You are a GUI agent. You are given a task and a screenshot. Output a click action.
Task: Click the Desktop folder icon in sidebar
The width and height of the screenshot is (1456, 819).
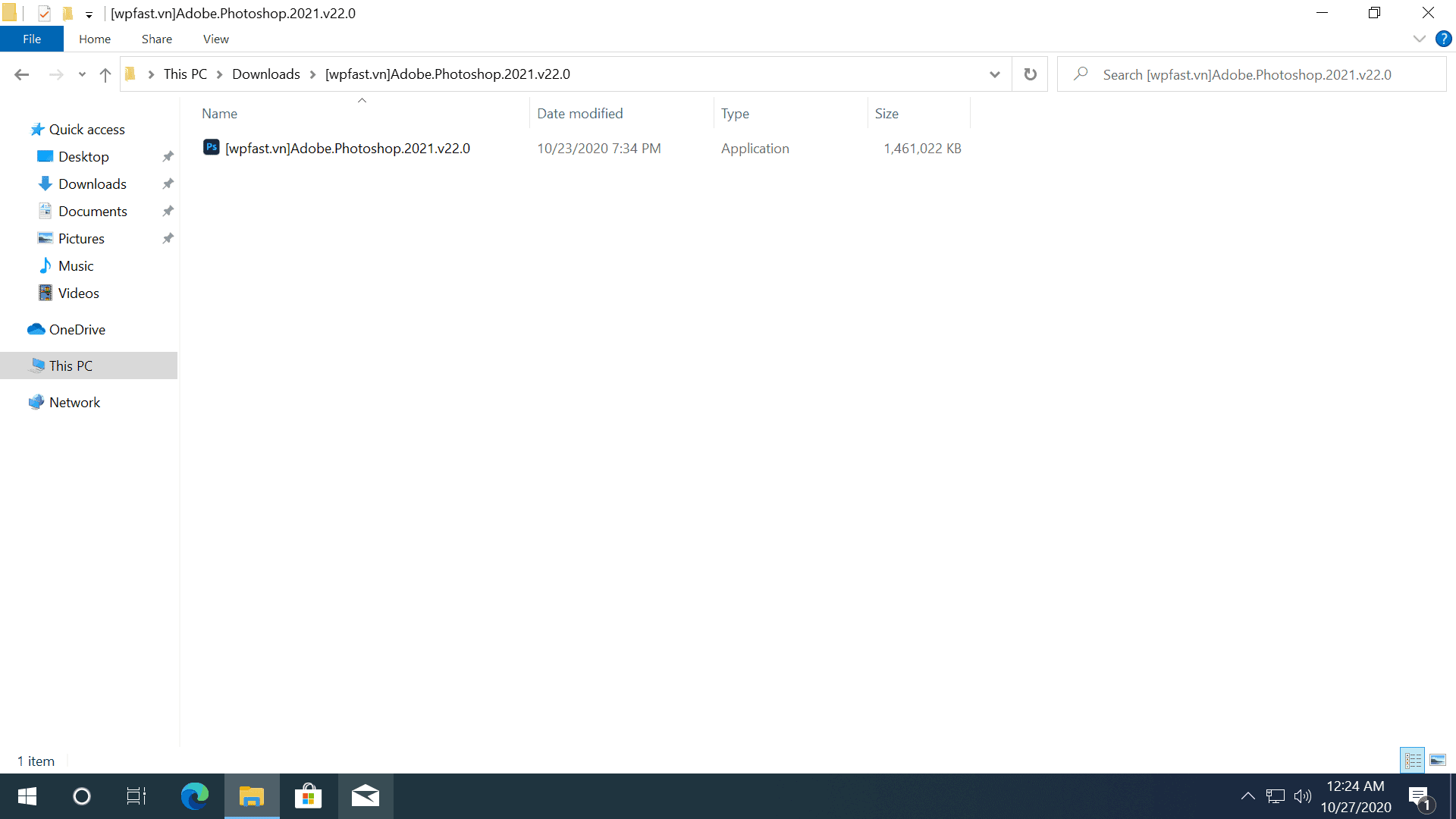click(45, 157)
